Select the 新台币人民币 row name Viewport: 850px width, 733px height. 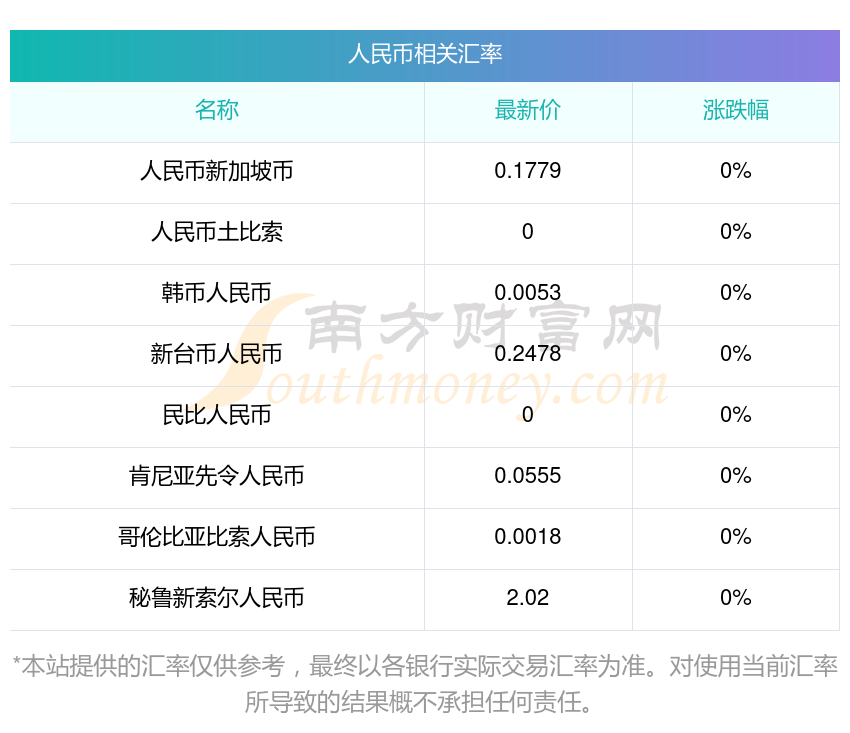[x=217, y=354]
